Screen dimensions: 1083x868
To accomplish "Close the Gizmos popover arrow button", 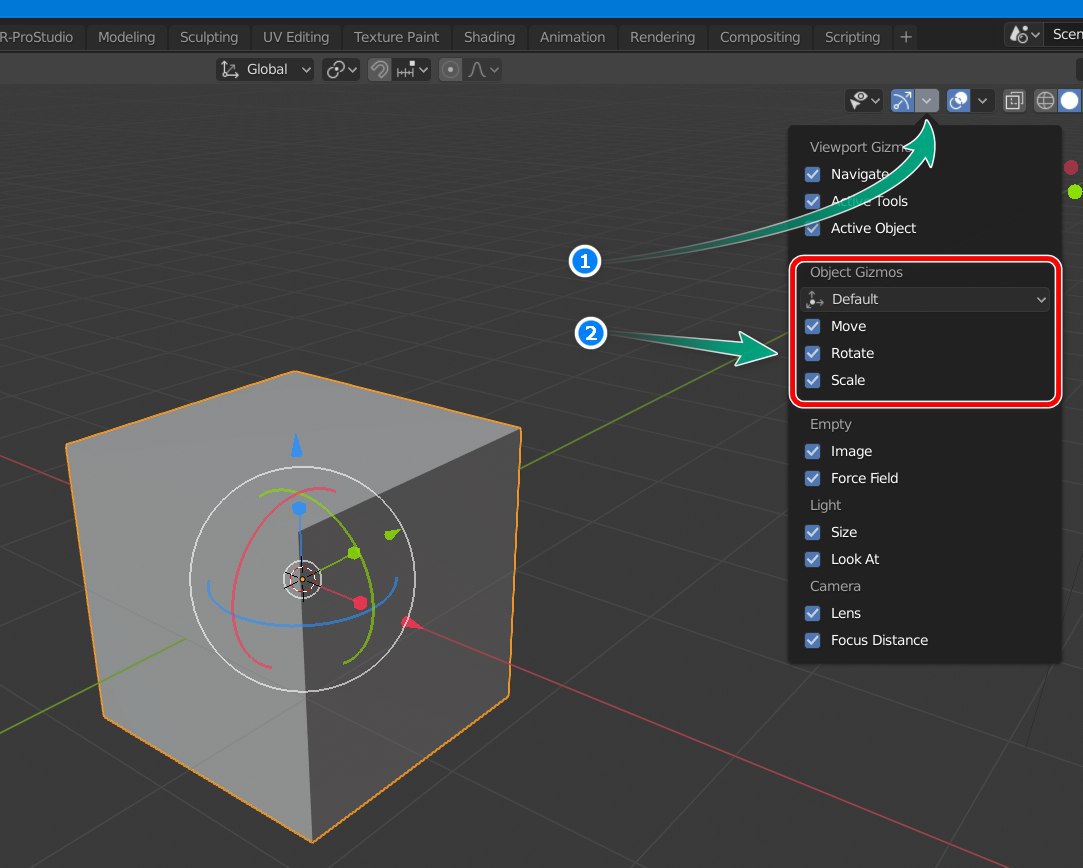I will tap(927, 101).
